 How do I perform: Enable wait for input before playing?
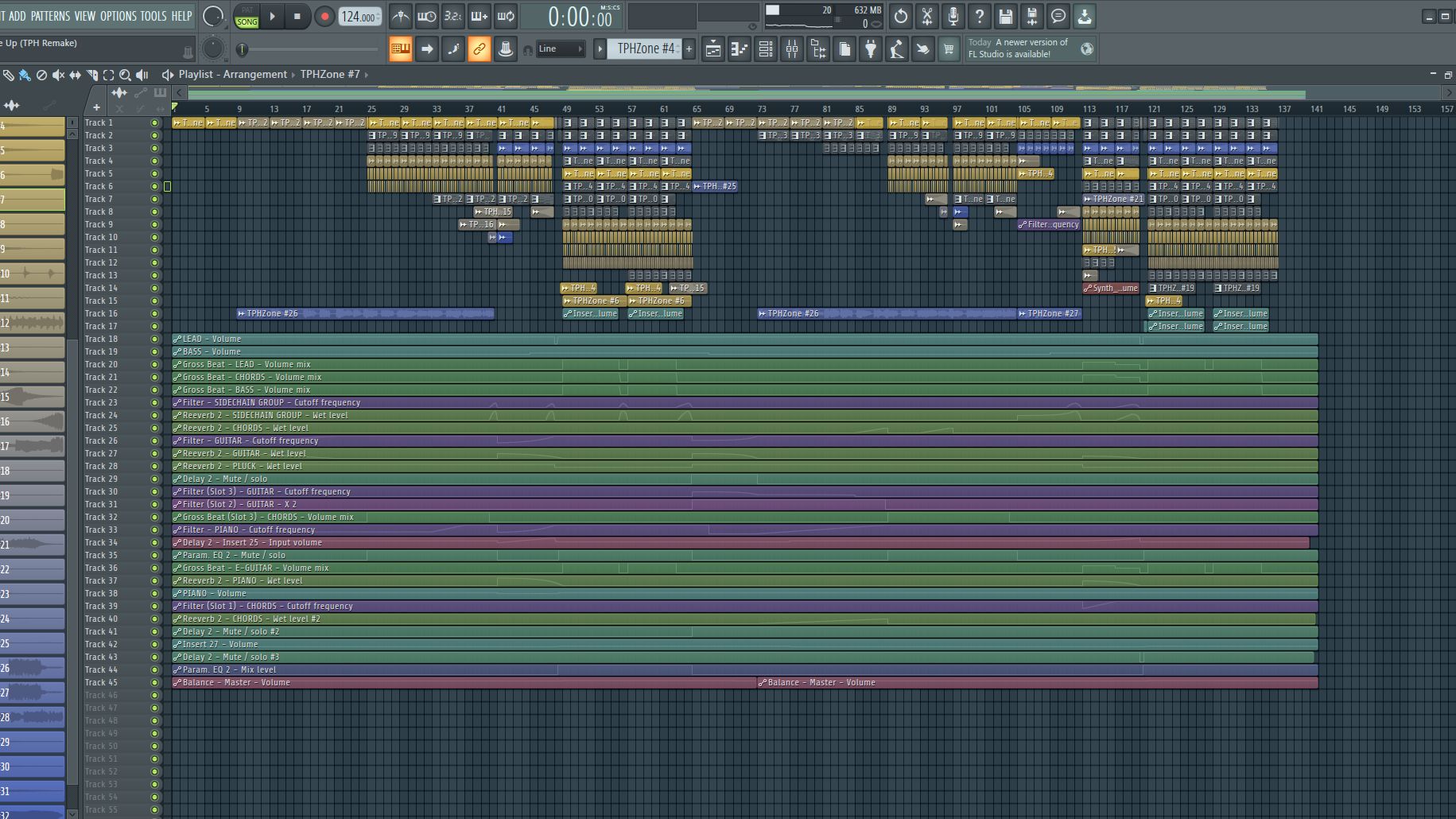click(x=426, y=16)
